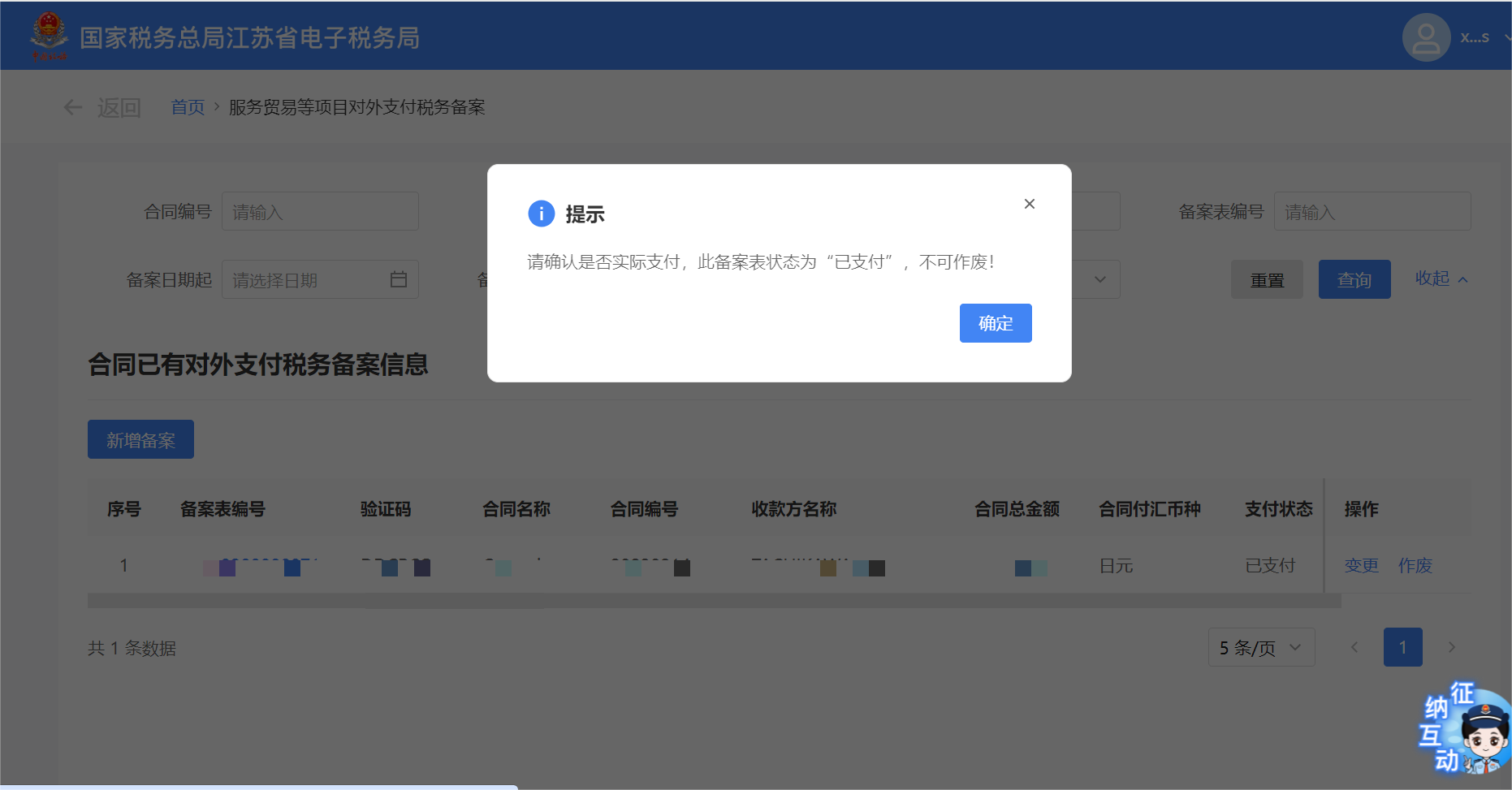
Task: Click the back arrow icon
Action: [73, 107]
